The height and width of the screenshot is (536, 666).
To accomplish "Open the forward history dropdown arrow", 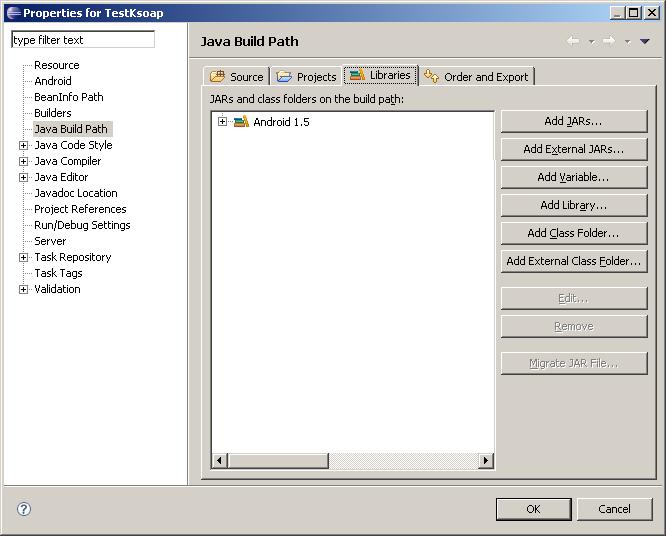I will (x=627, y=42).
